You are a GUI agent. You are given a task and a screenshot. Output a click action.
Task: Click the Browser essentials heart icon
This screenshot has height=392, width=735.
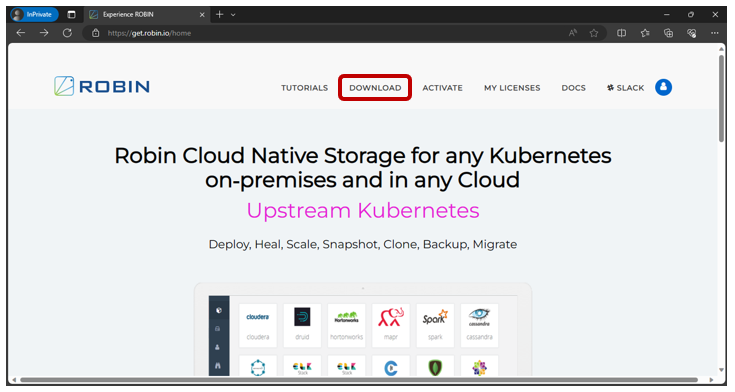click(x=691, y=33)
